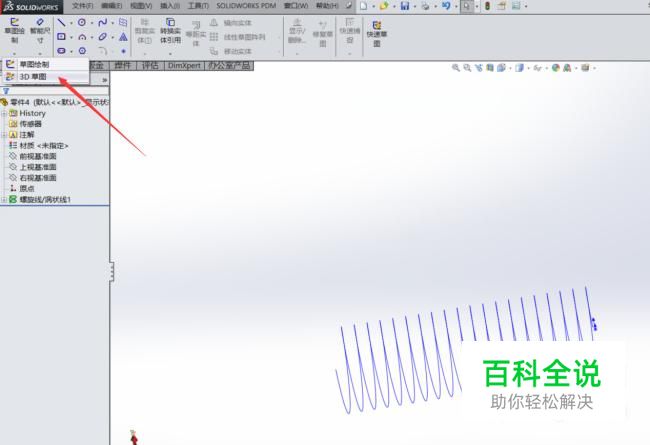The height and width of the screenshot is (445, 650).
Task: Click Zoom to Area icon in view toolbar
Action: click(x=467, y=68)
